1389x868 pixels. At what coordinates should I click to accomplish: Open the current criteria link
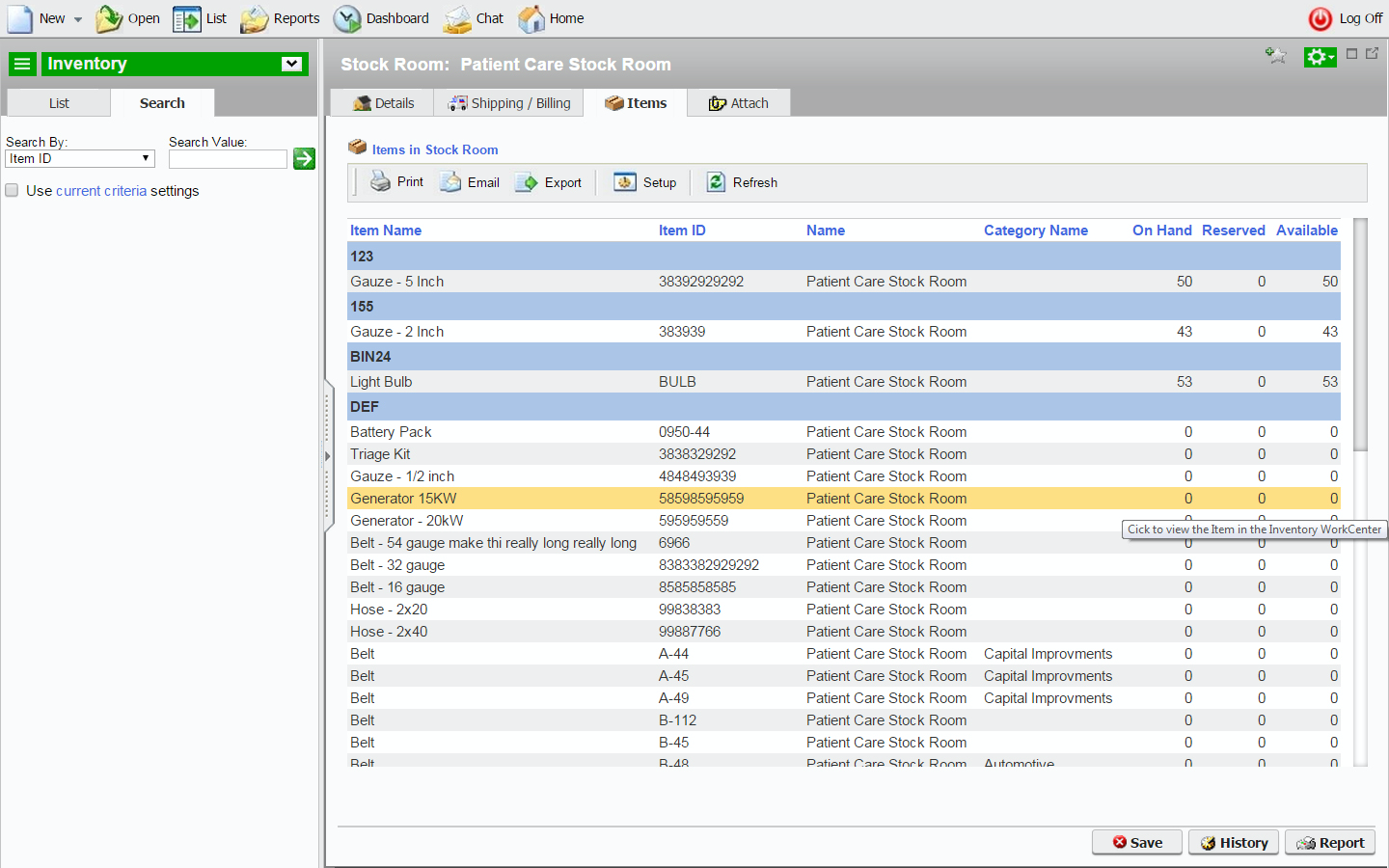tap(101, 191)
